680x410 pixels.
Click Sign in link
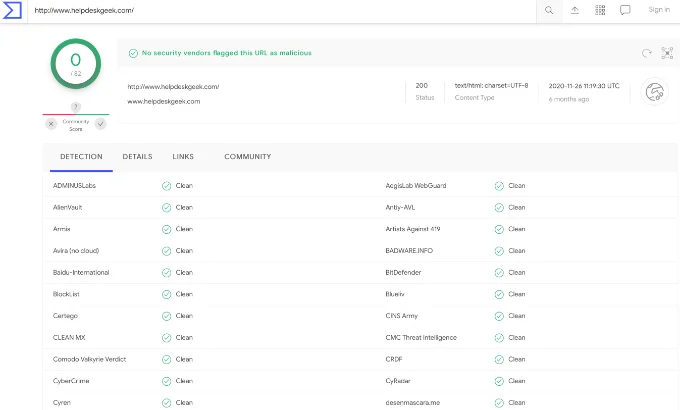[x=659, y=10]
